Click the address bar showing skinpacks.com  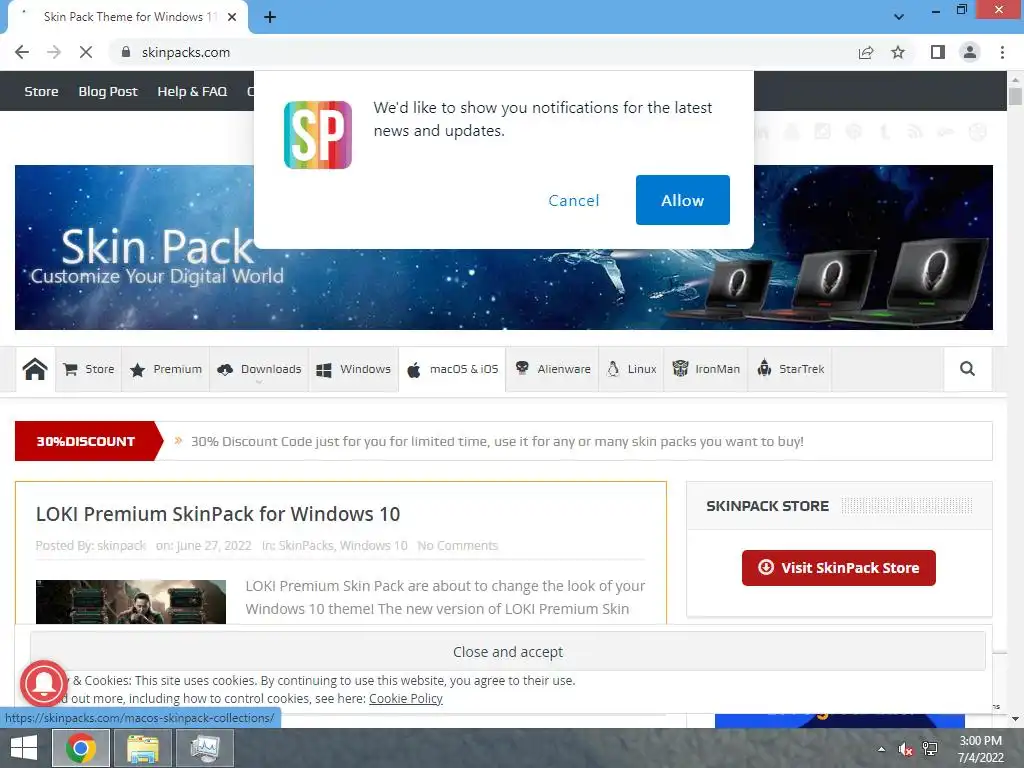point(483,52)
